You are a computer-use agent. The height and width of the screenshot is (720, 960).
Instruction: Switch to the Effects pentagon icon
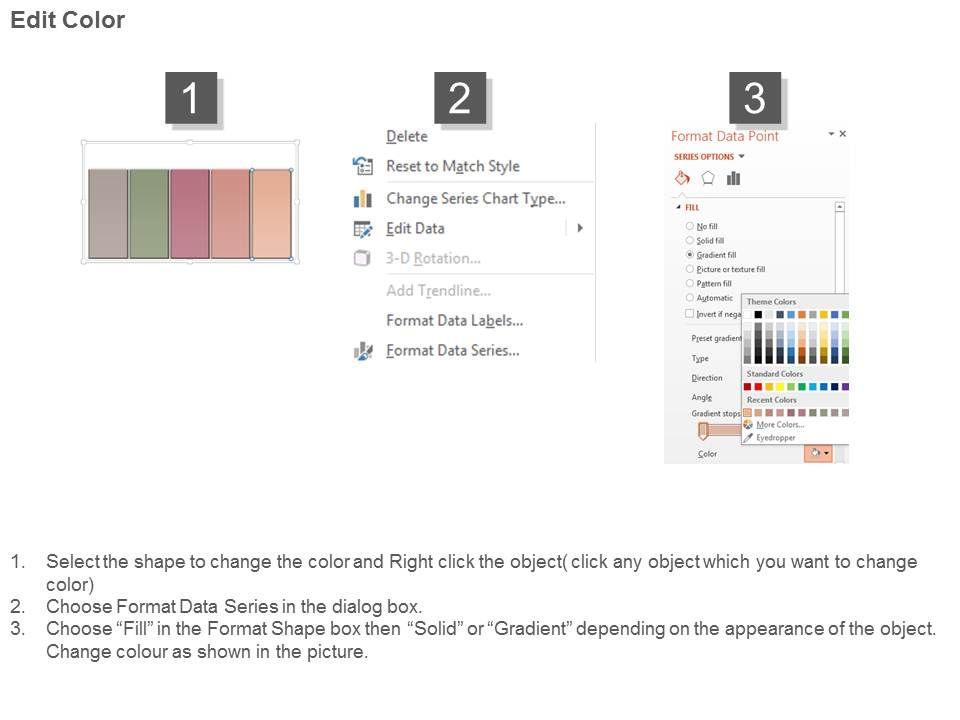coord(708,178)
